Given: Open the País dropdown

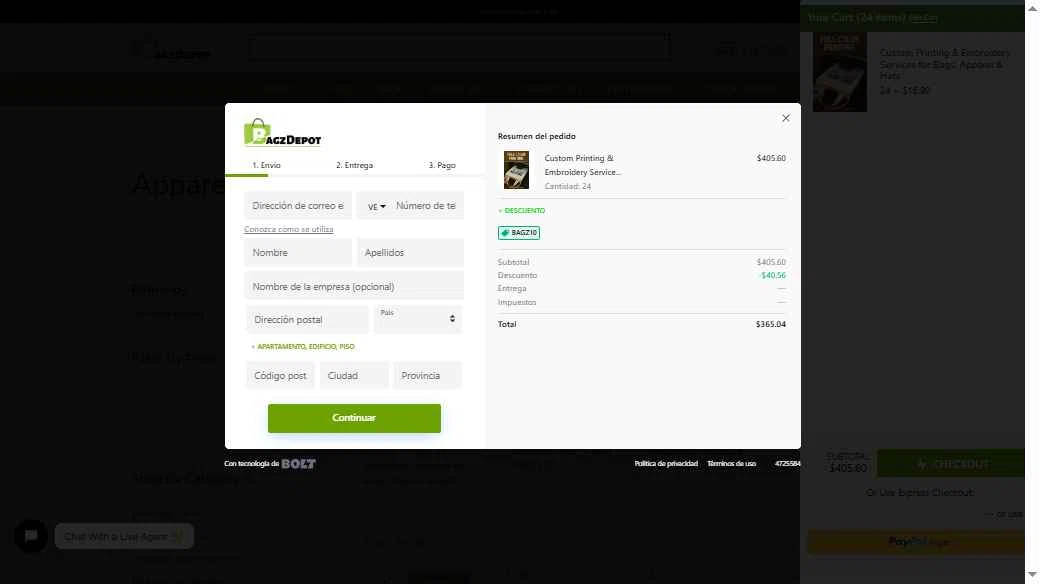Looking at the screenshot, I should [418, 319].
